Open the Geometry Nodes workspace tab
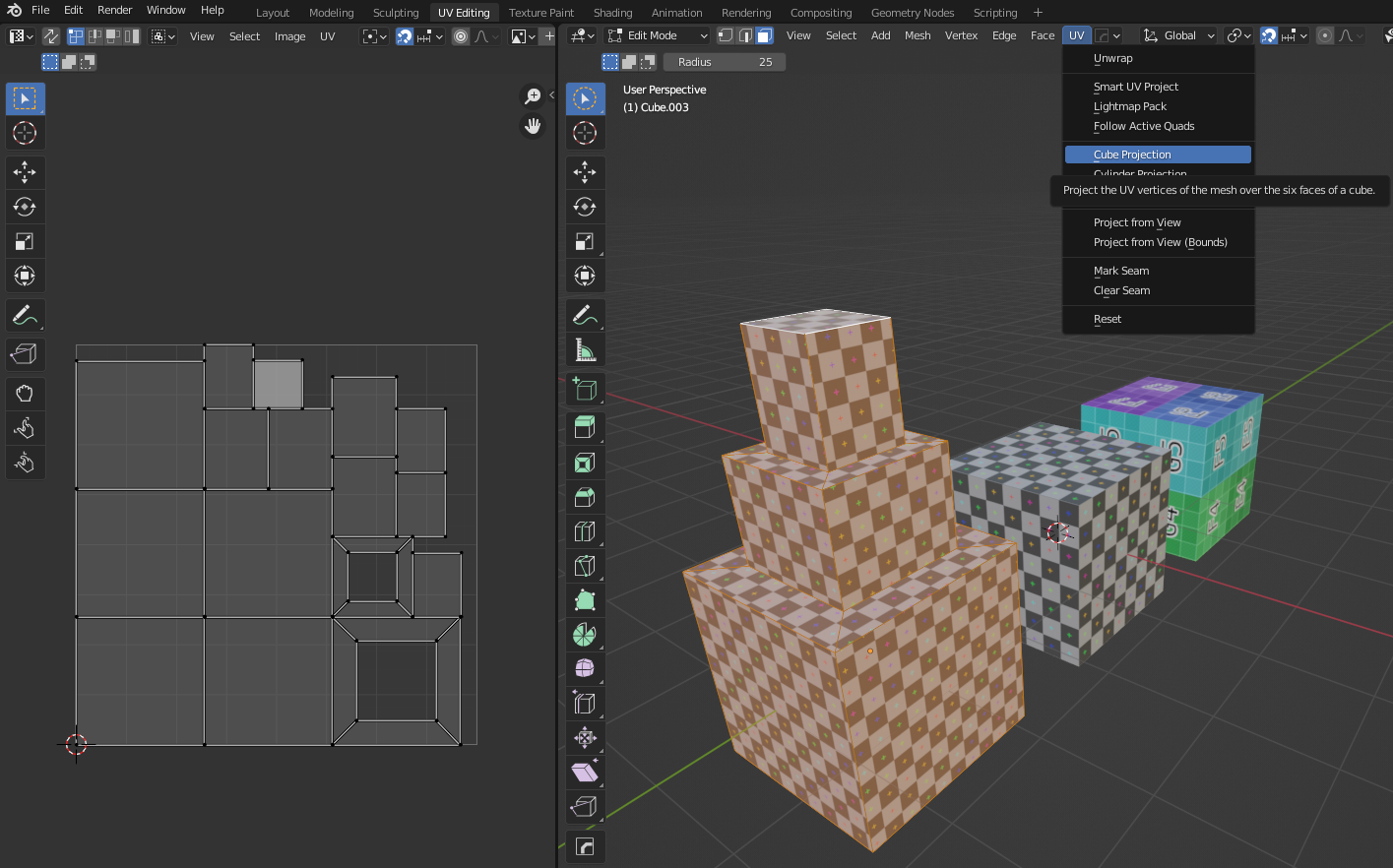The width and height of the screenshot is (1393, 868). [x=913, y=13]
